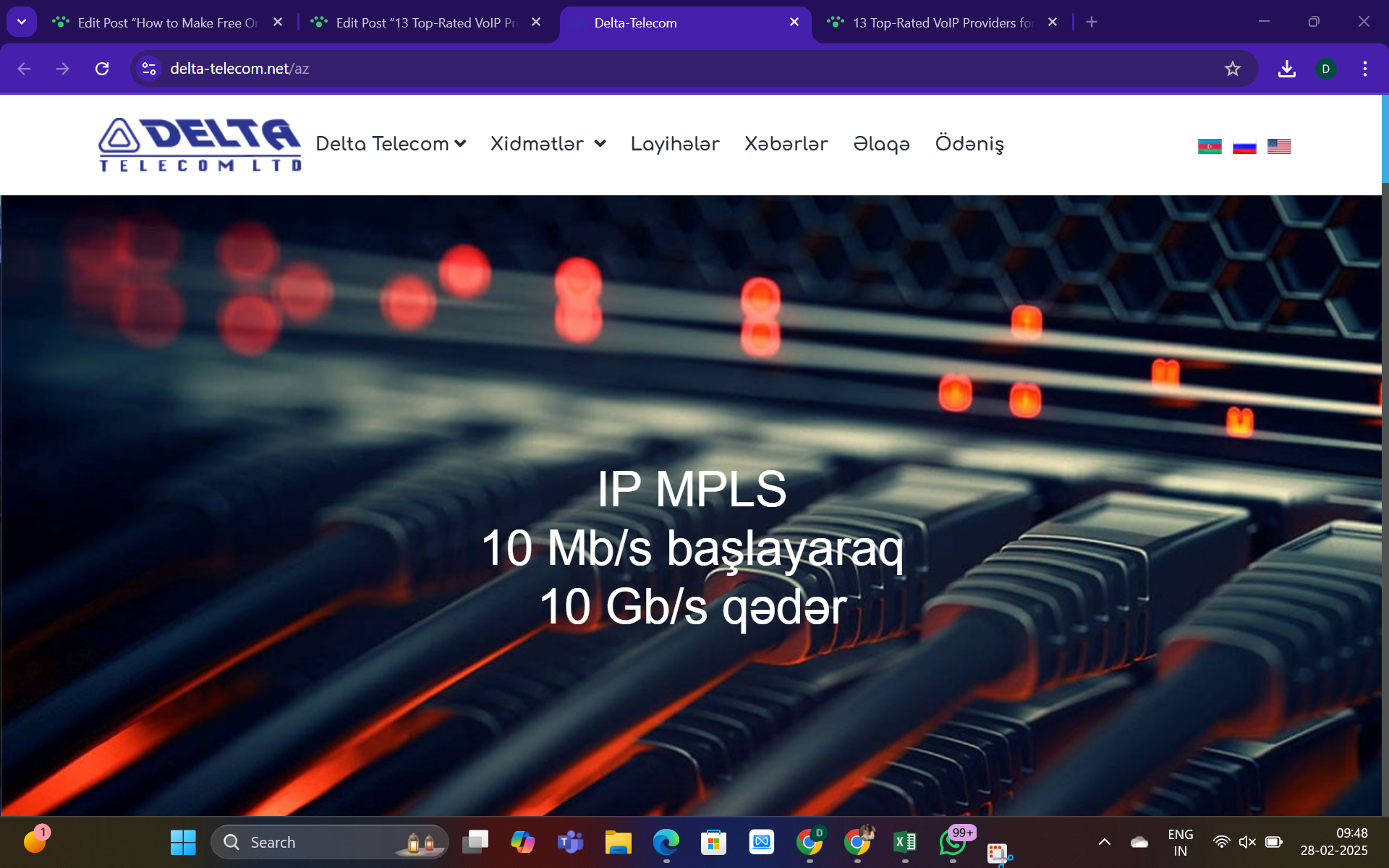
Task: Close the Delta-Telecom tab
Action: coord(794,22)
